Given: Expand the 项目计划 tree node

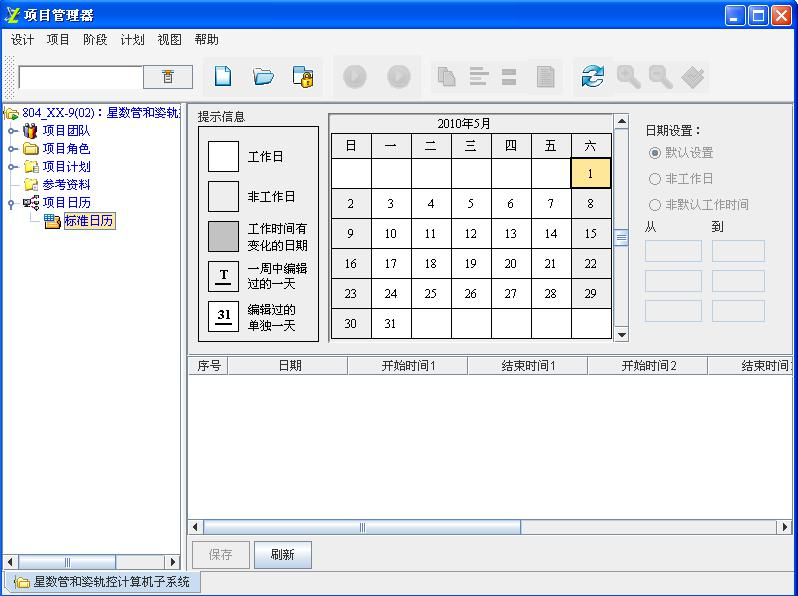Looking at the screenshot, I should click(x=12, y=167).
